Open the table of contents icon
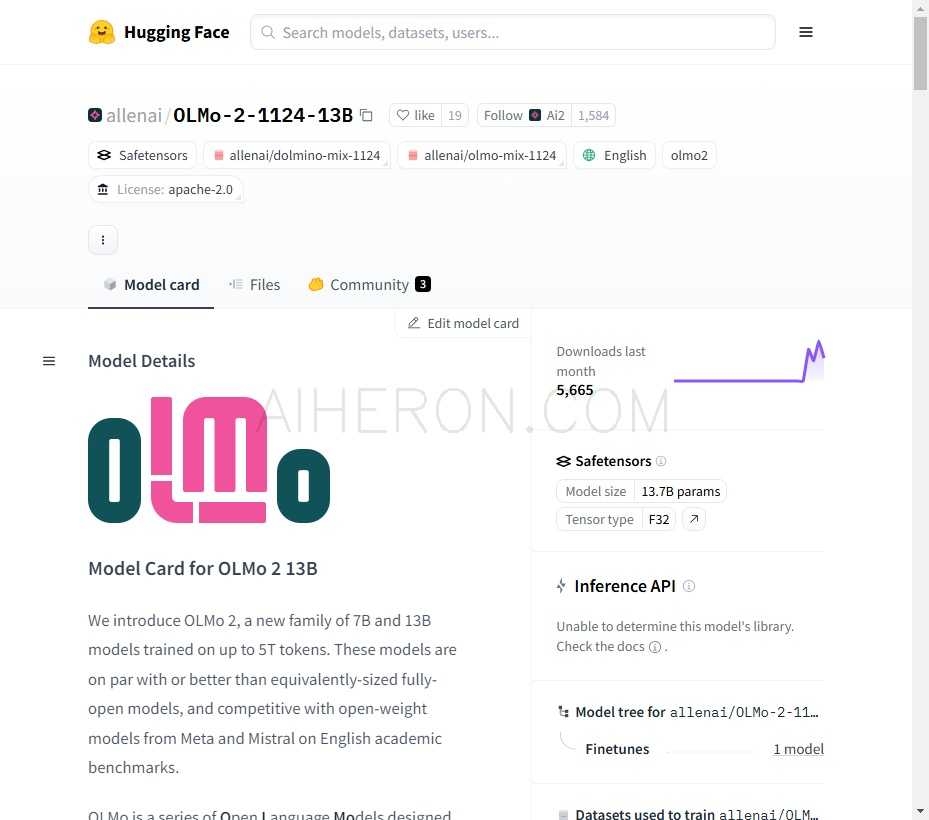 [49, 361]
